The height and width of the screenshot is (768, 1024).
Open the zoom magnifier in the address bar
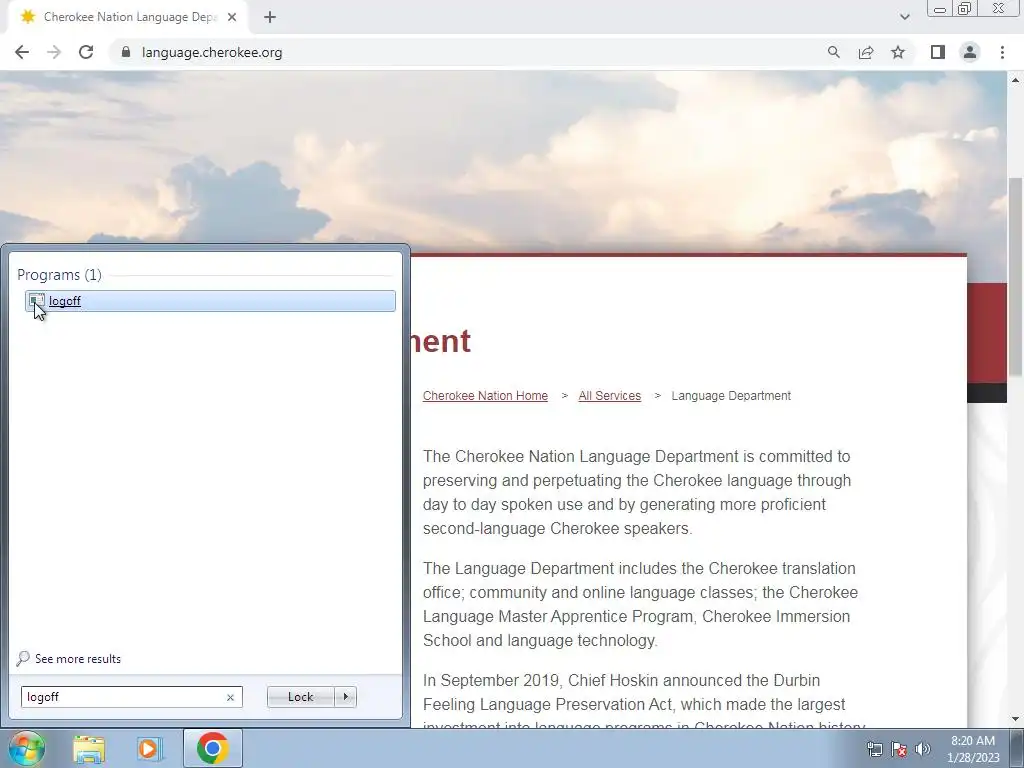tap(833, 52)
